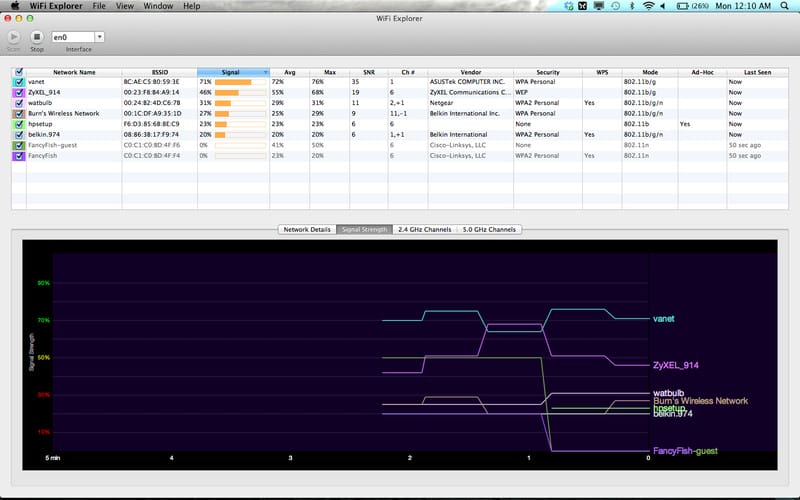This screenshot has width=800, height=500.
Task: Select the hpsetup network name
Action: tap(40, 124)
